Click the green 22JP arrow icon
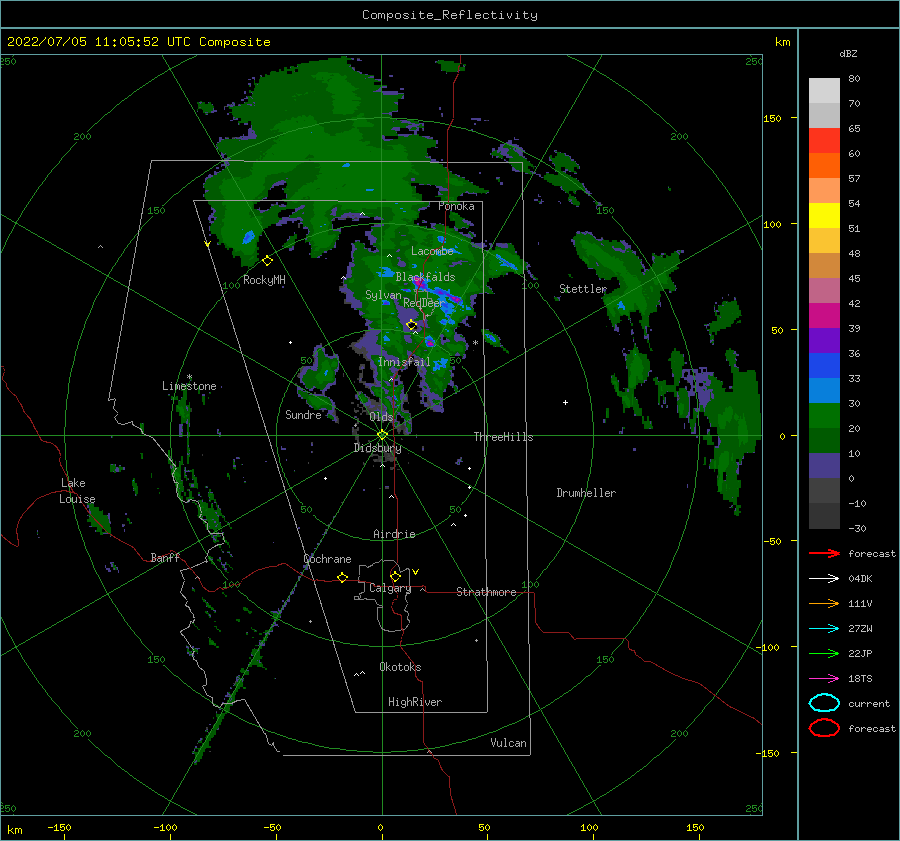Screen dimensions: 900x841 pyautogui.click(x=824, y=653)
